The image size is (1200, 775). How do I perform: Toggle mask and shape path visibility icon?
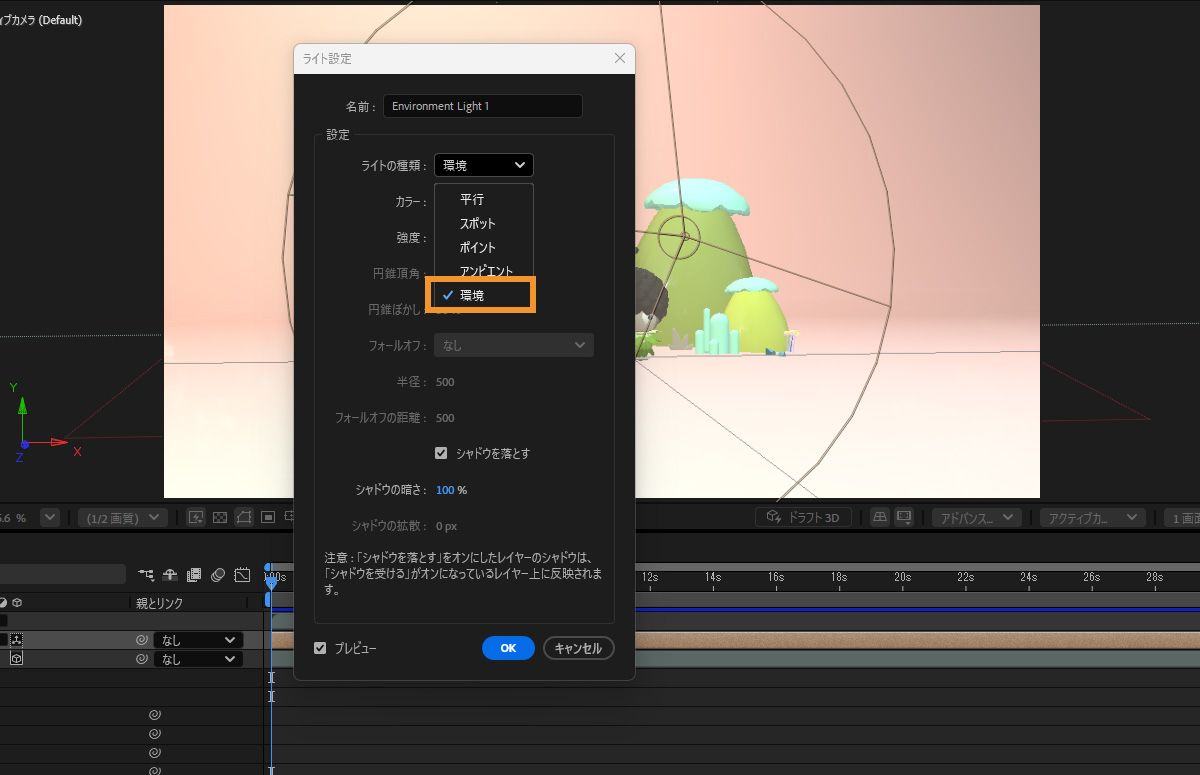tap(244, 517)
